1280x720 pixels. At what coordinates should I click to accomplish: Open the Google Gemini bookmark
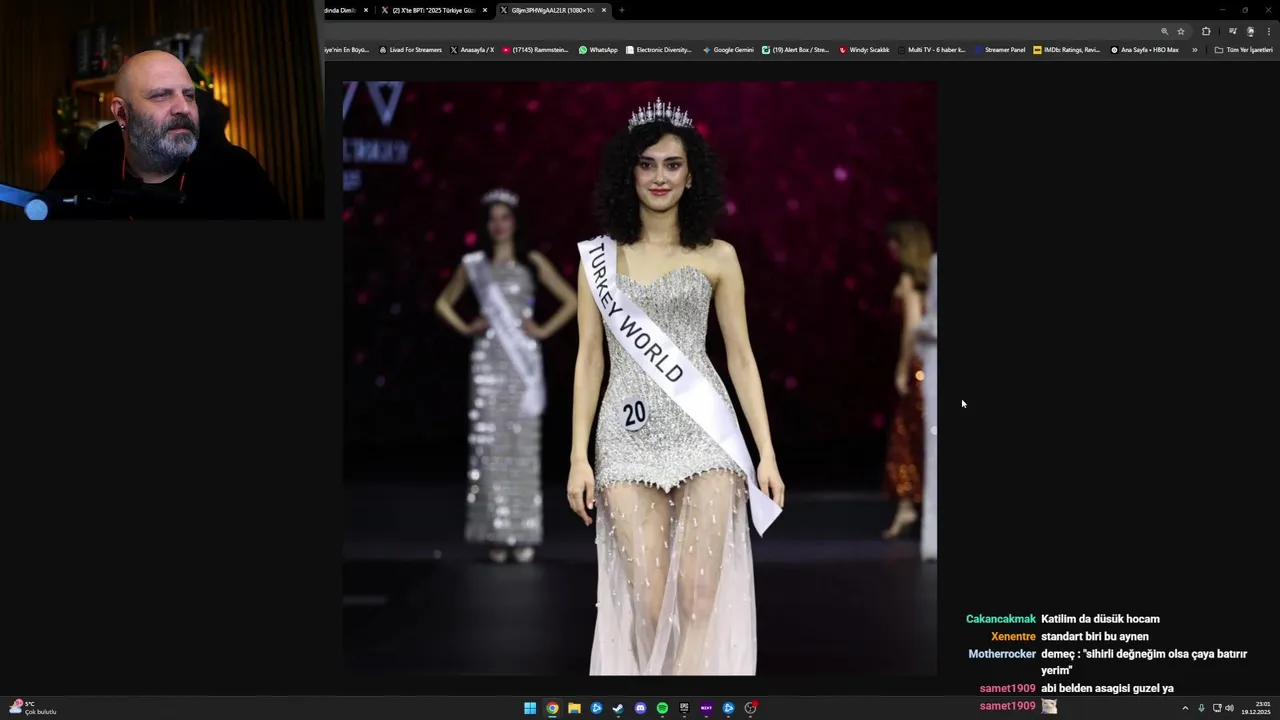[x=728, y=49]
